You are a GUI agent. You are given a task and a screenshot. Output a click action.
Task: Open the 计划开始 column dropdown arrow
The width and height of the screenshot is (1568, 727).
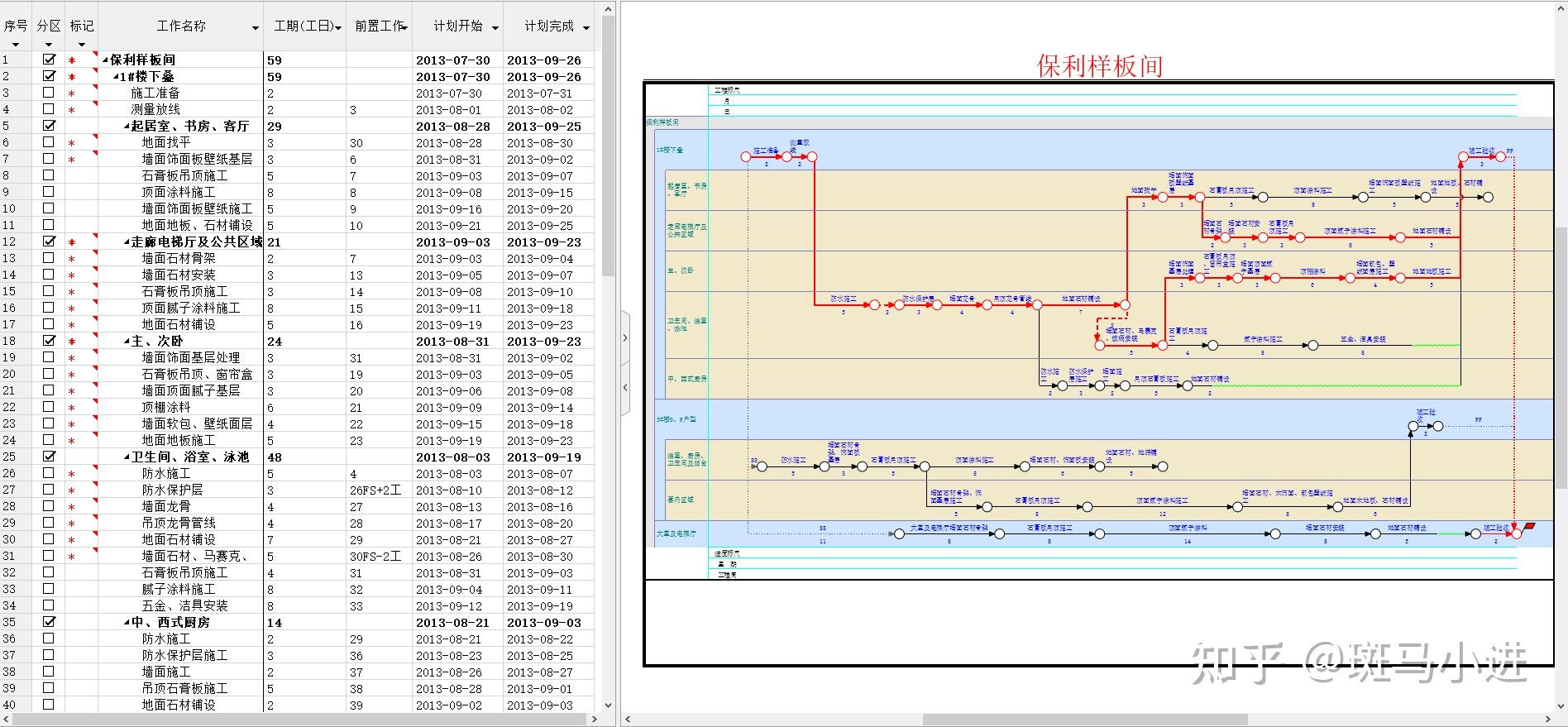tap(495, 28)
